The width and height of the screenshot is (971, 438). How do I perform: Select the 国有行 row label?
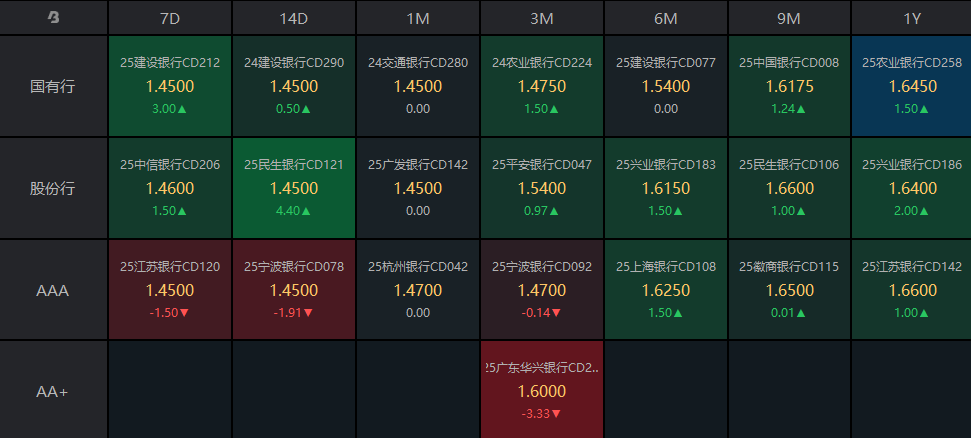54,86
